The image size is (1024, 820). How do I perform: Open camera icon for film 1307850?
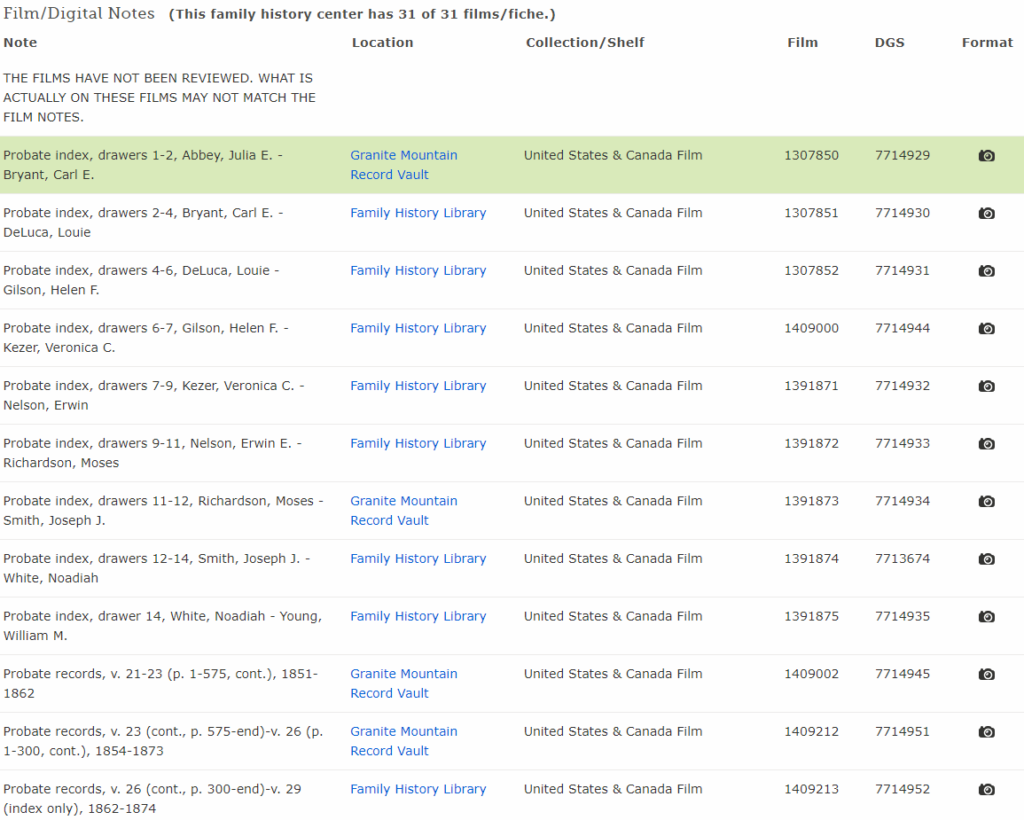click(x=986, y=155)
